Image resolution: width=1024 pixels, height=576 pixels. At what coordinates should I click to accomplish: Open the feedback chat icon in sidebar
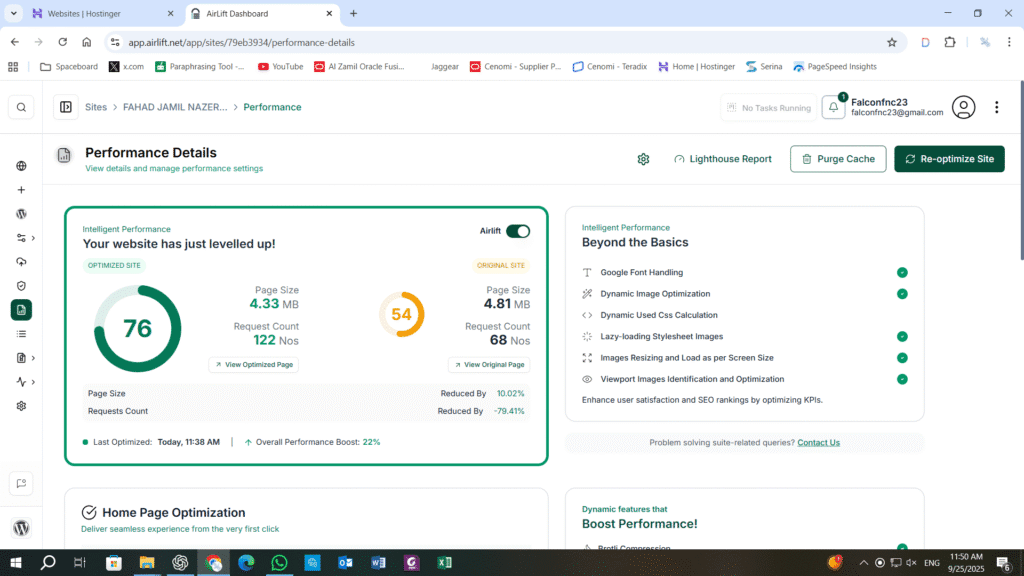pos(21,484)
